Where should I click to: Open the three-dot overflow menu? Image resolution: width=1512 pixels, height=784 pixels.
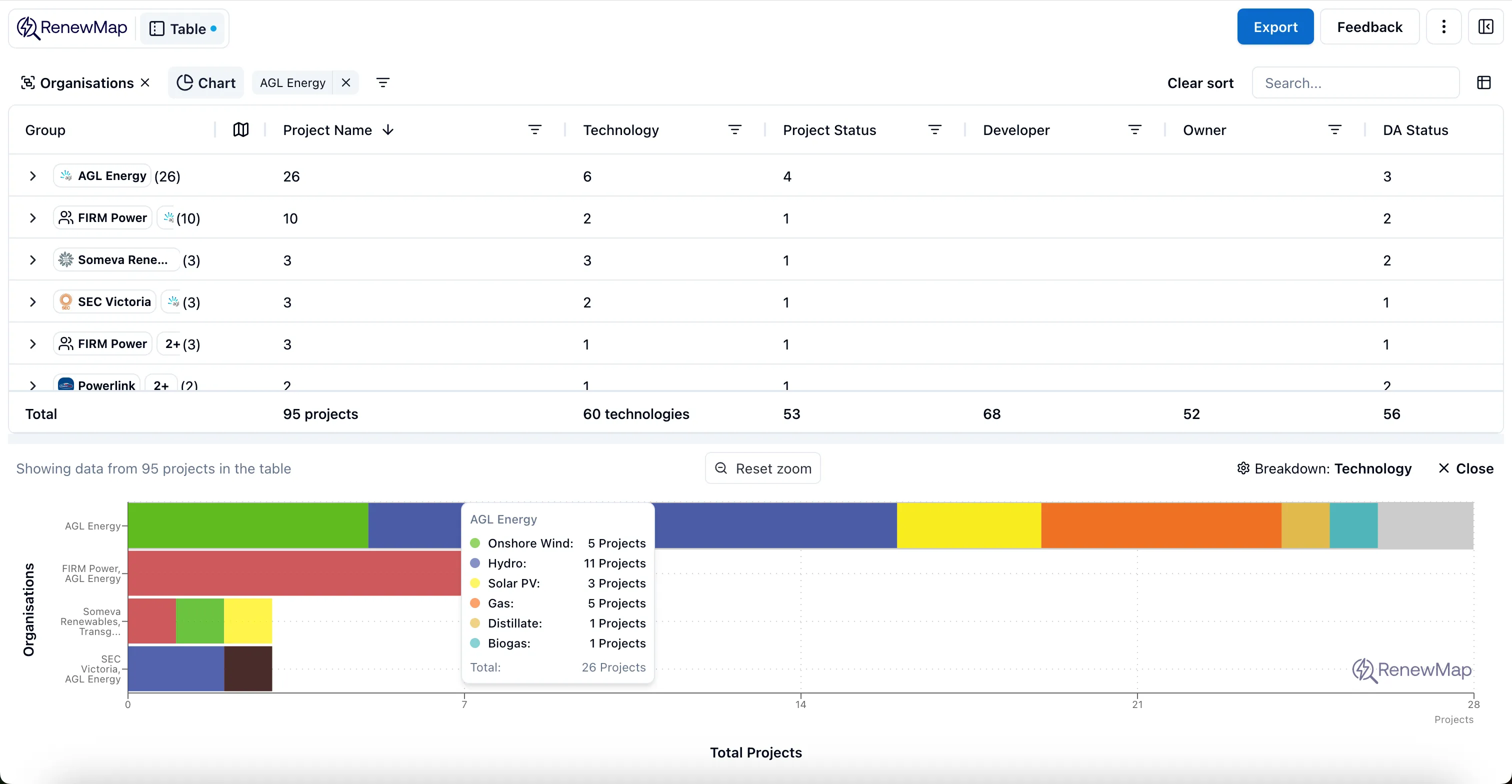tap(1444, 26)
